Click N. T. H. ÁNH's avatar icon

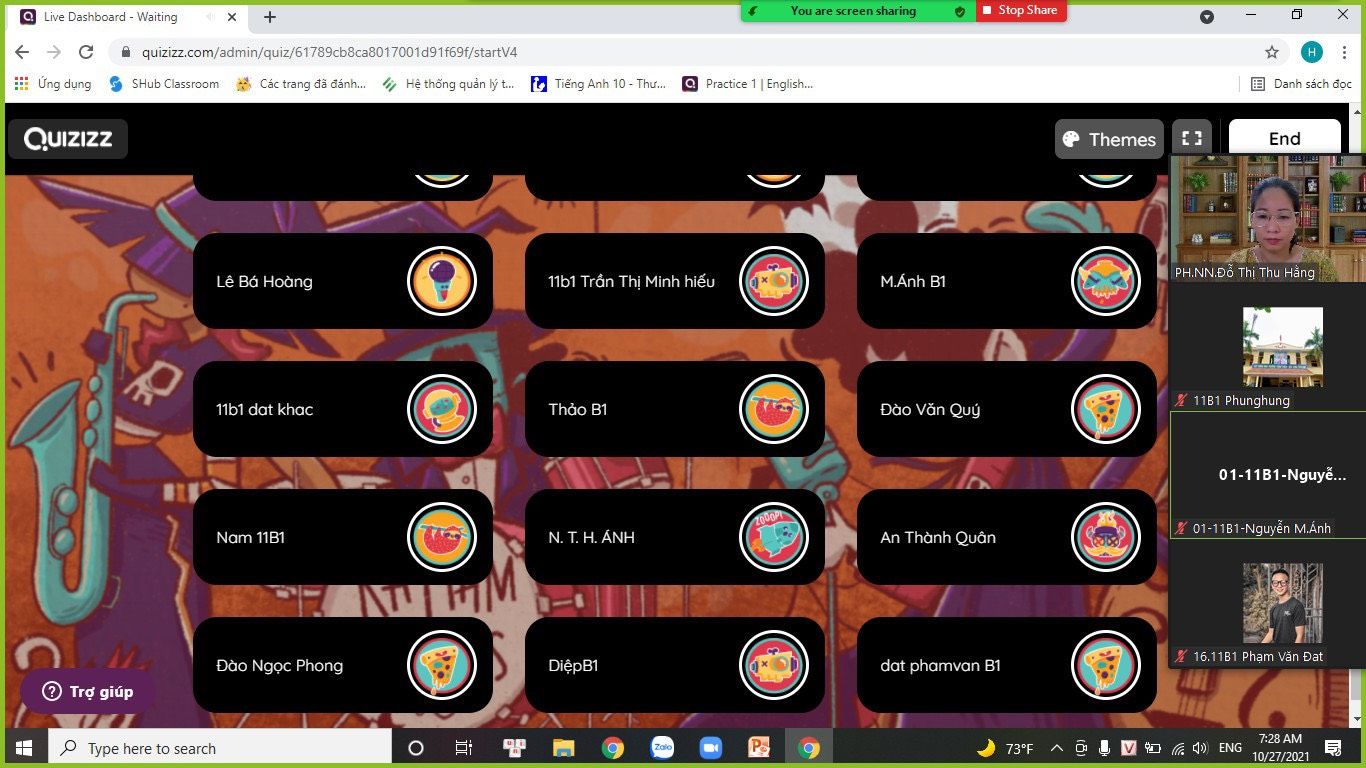click(774, 537)
